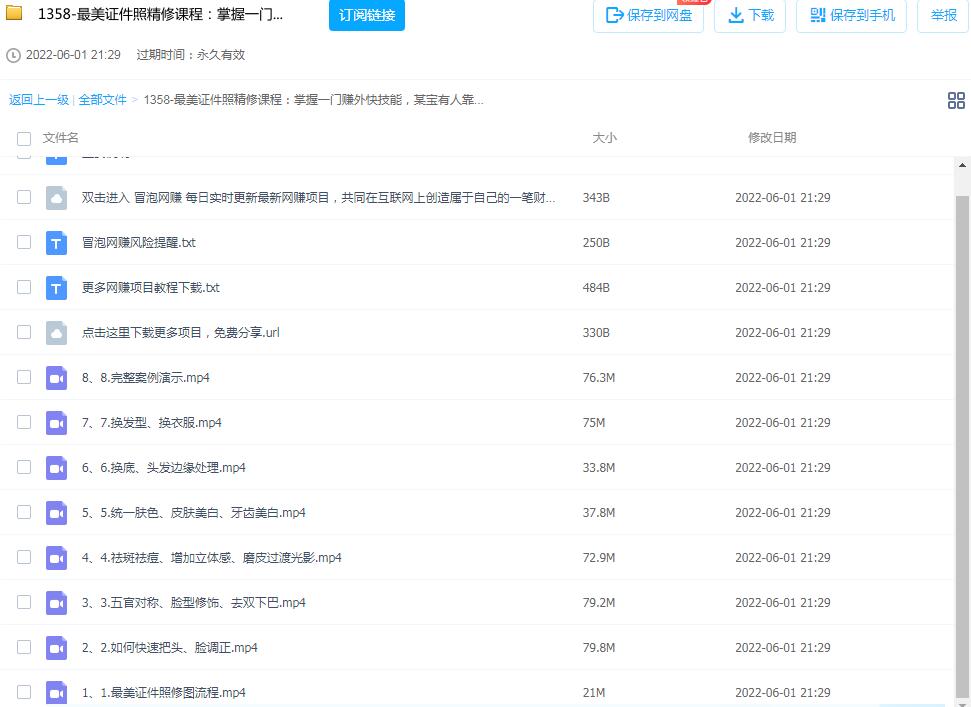Sort by 文件名 column header
The width and height of the screenshot is (971, 707).
[61, 137]
